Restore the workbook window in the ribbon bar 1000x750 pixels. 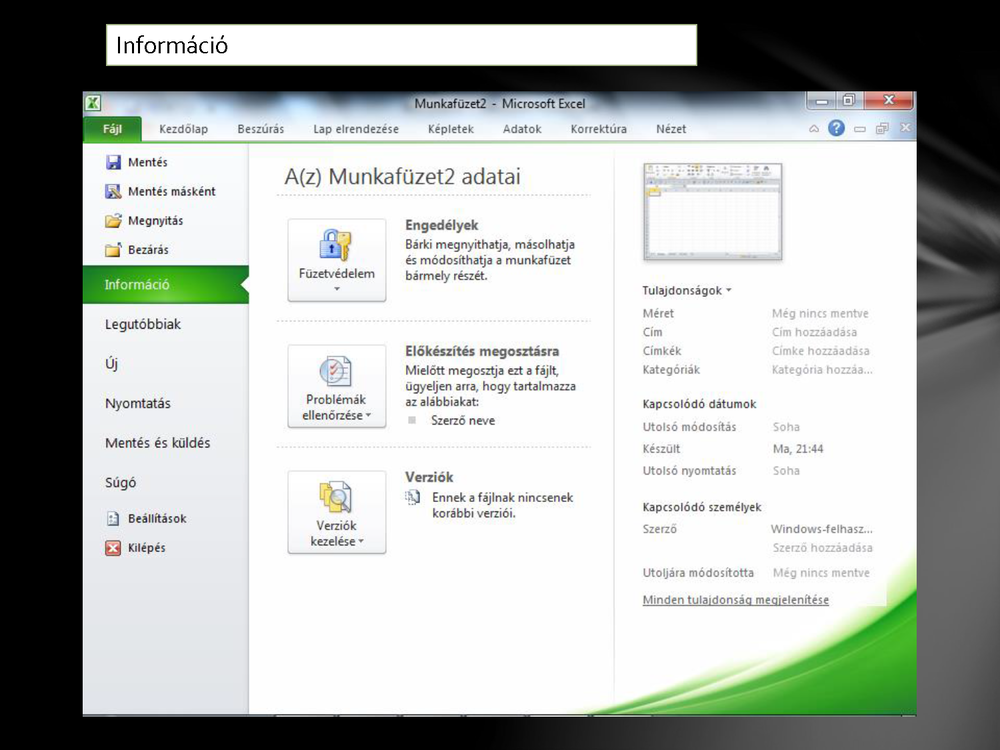coord(882,129)
